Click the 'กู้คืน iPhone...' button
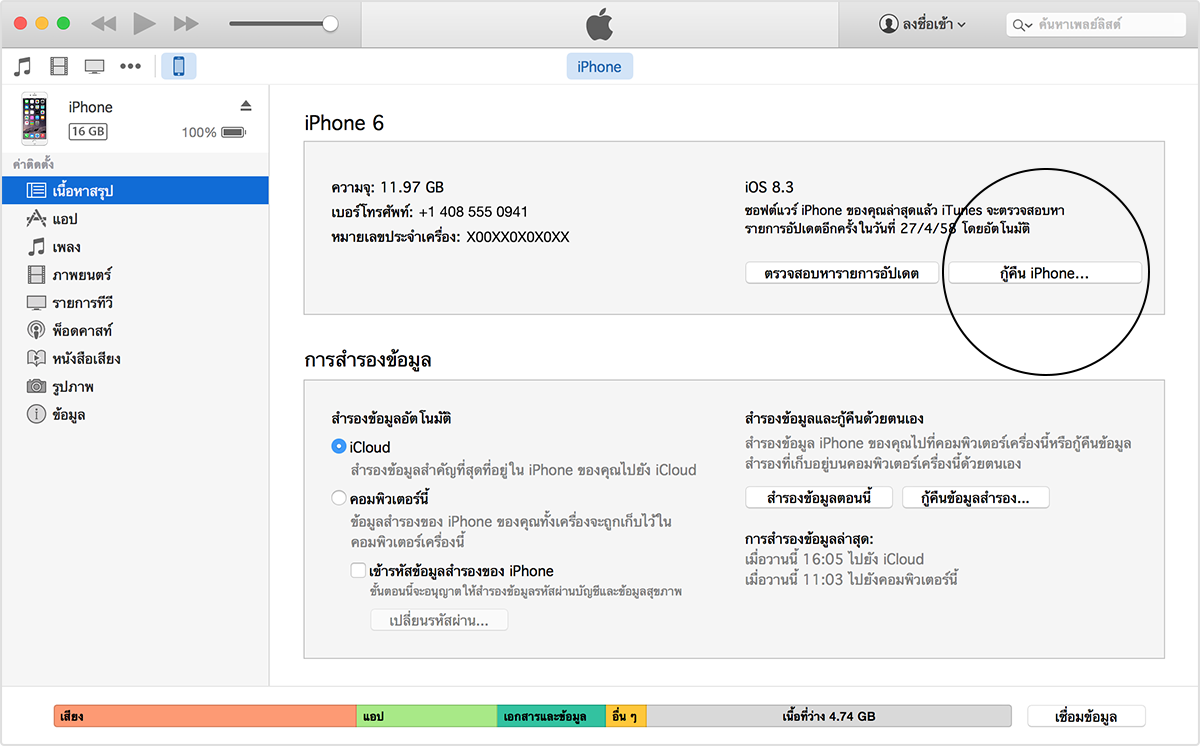 [x=1044, y=273]
